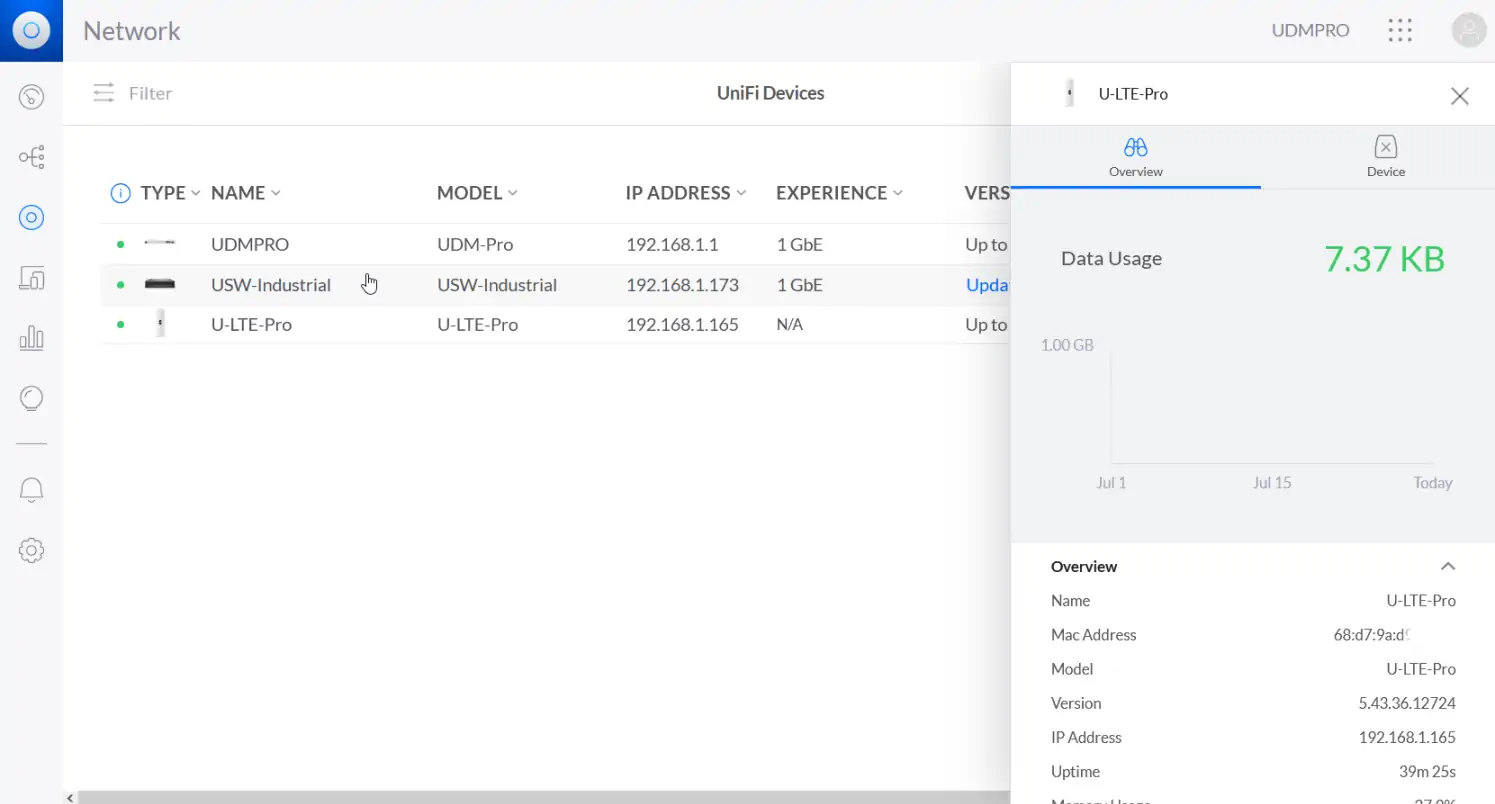Close the U-LTE-Pro details panel
This screenshot has width=1495, height=804.
(1459, 96)
